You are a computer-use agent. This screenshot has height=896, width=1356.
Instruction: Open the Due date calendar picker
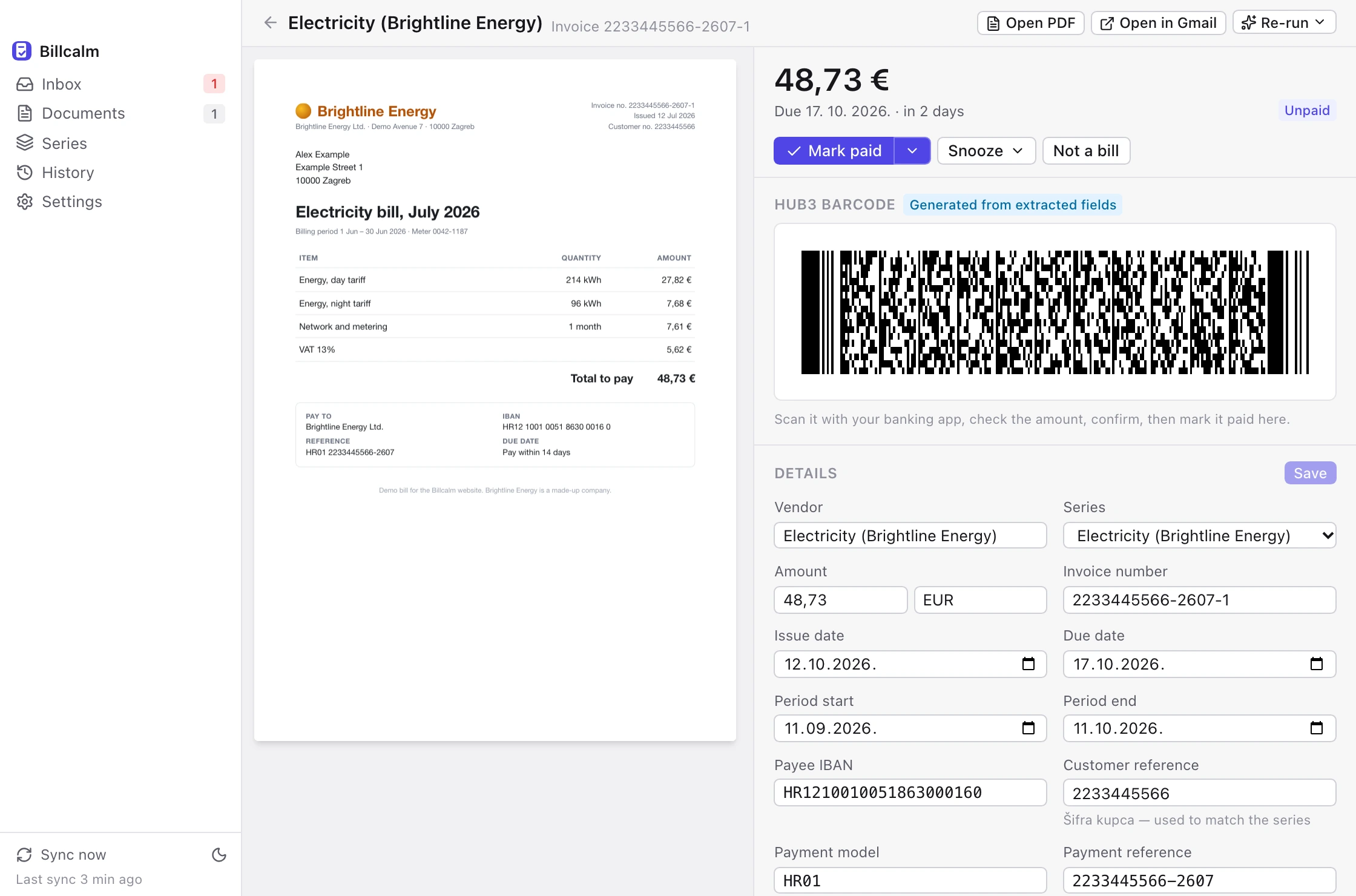coord(1317,664)
